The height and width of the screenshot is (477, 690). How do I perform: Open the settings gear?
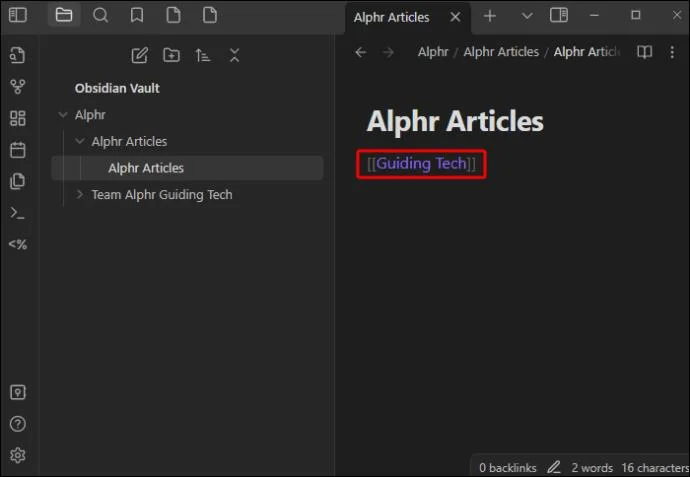tap(18, 455)
